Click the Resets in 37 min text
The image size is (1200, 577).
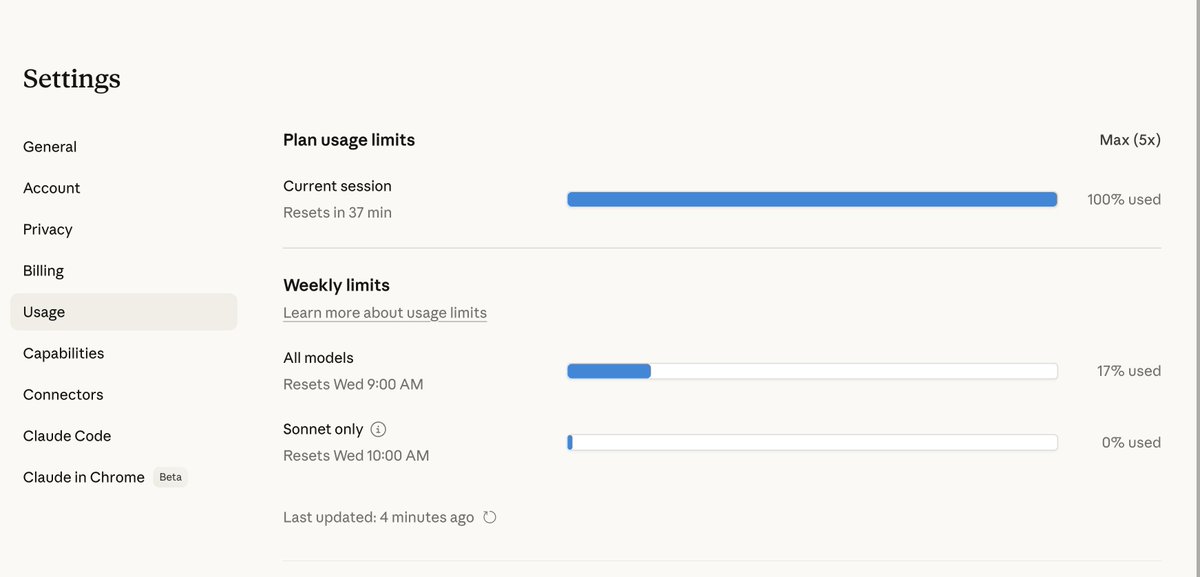click(x=337, y=213)
